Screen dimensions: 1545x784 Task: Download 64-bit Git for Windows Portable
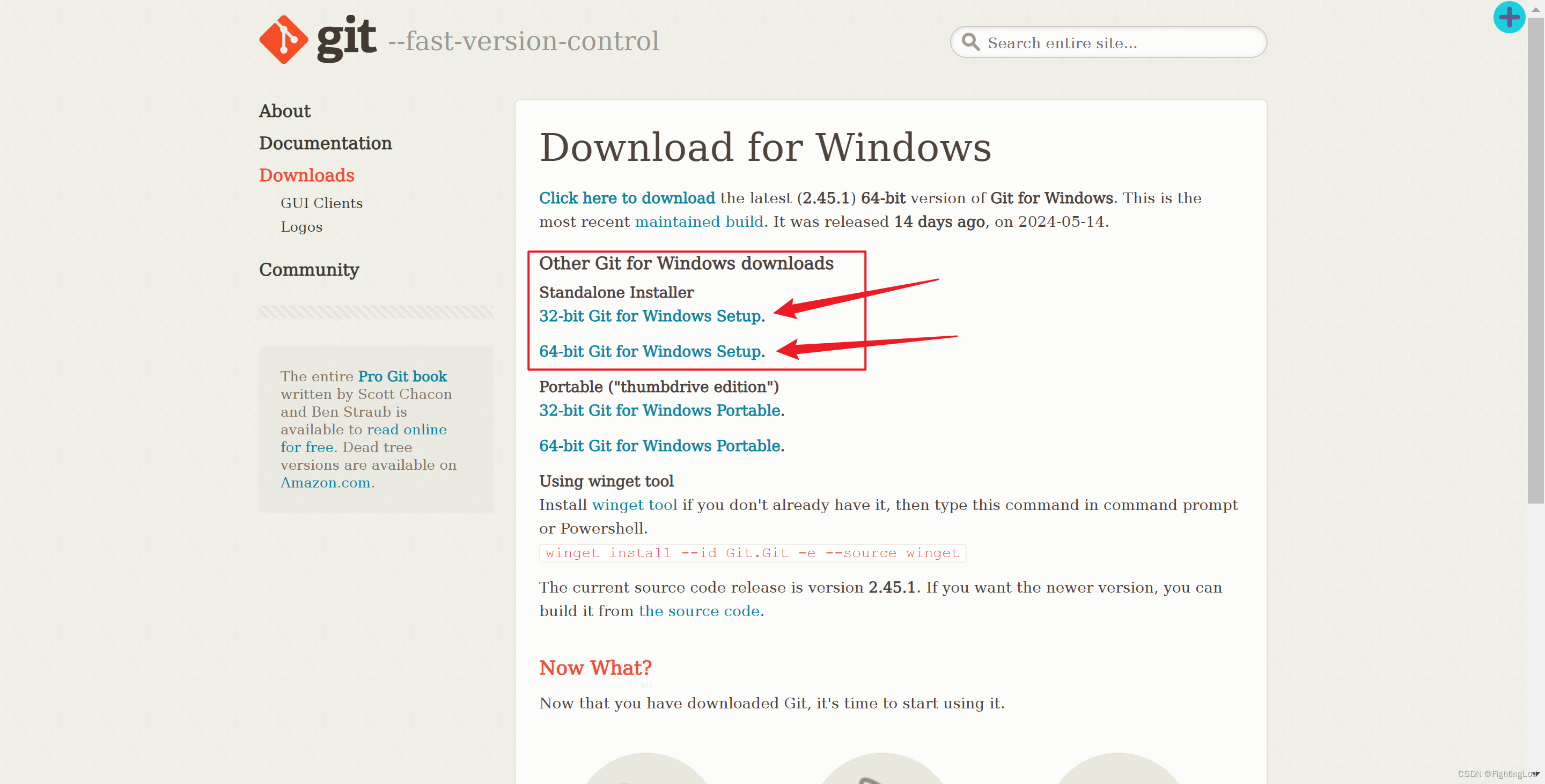point(661,446)
